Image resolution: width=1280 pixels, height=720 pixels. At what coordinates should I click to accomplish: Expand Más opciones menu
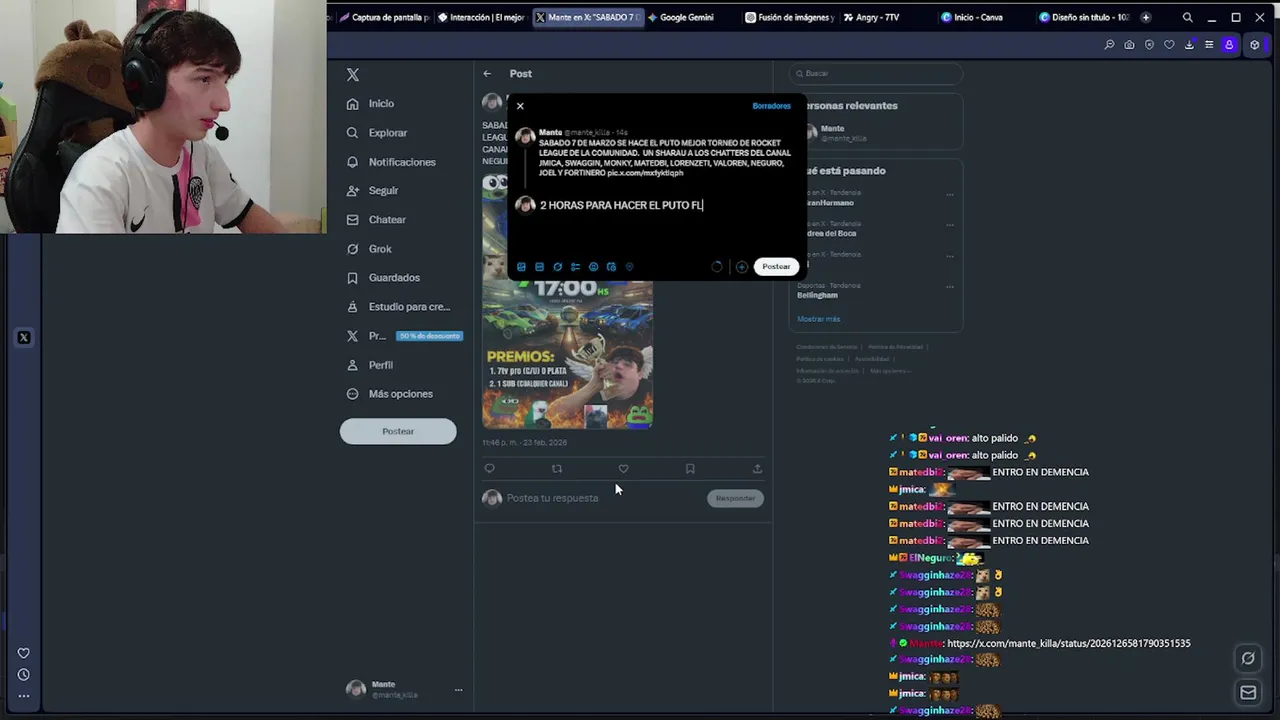pos(390,394)
